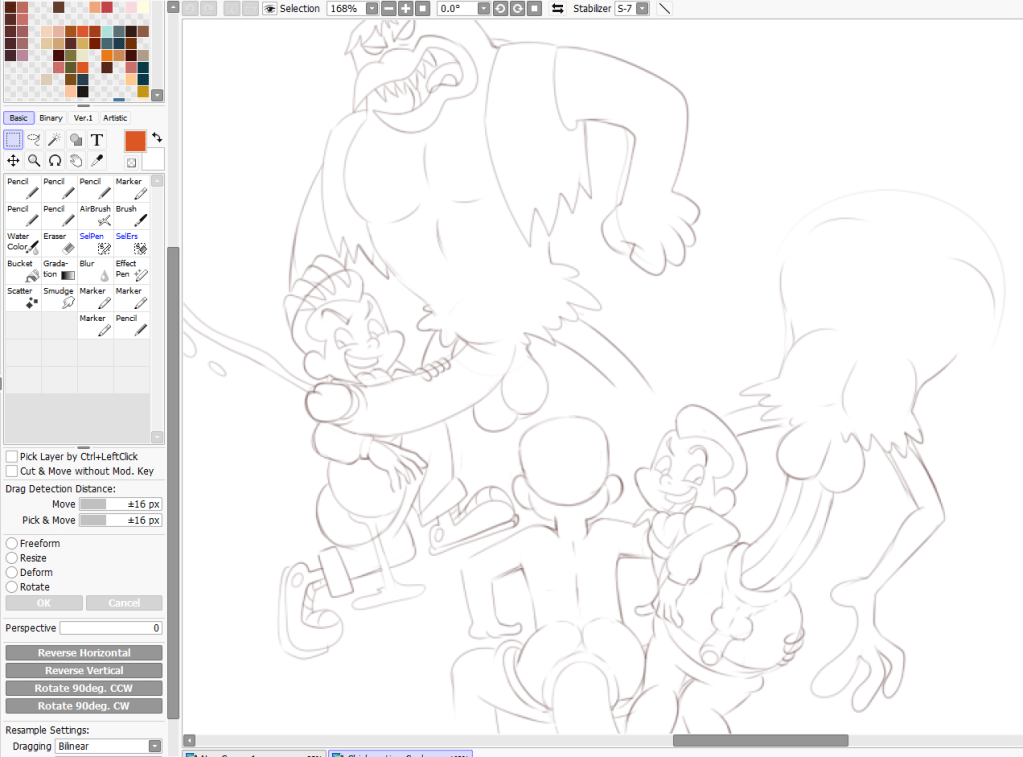
Task: Open the Stabilizer S-7 dropdown
Action: tap(642, 9)
